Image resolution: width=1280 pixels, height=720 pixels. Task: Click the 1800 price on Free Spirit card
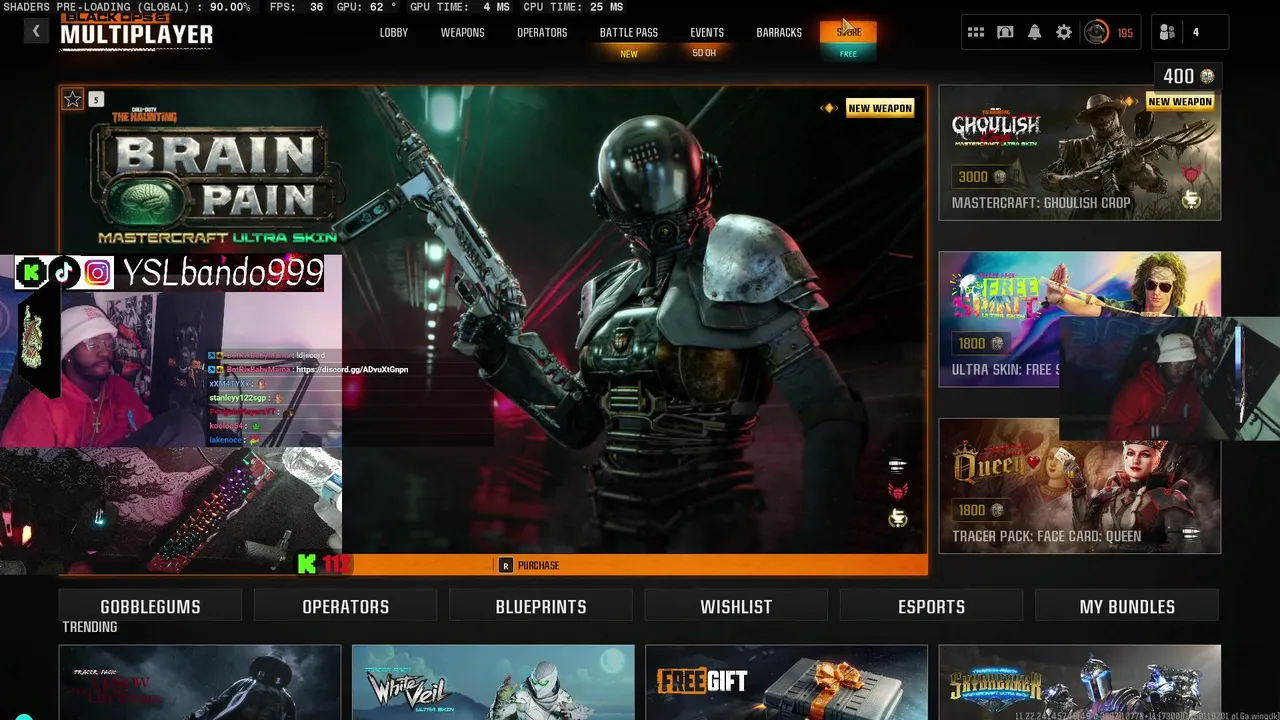click(x=972, y=343)
